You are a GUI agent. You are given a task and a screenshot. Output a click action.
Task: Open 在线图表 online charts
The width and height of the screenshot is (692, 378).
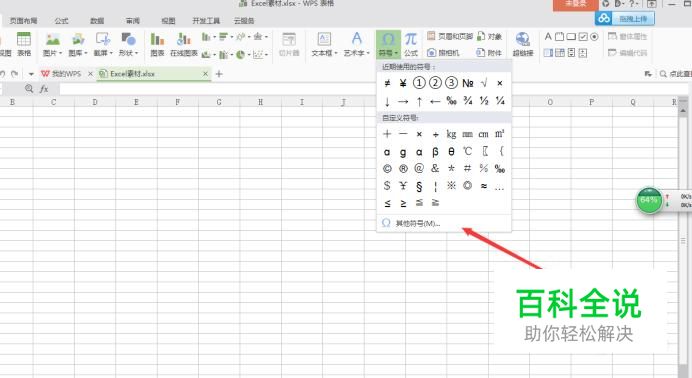184,44
